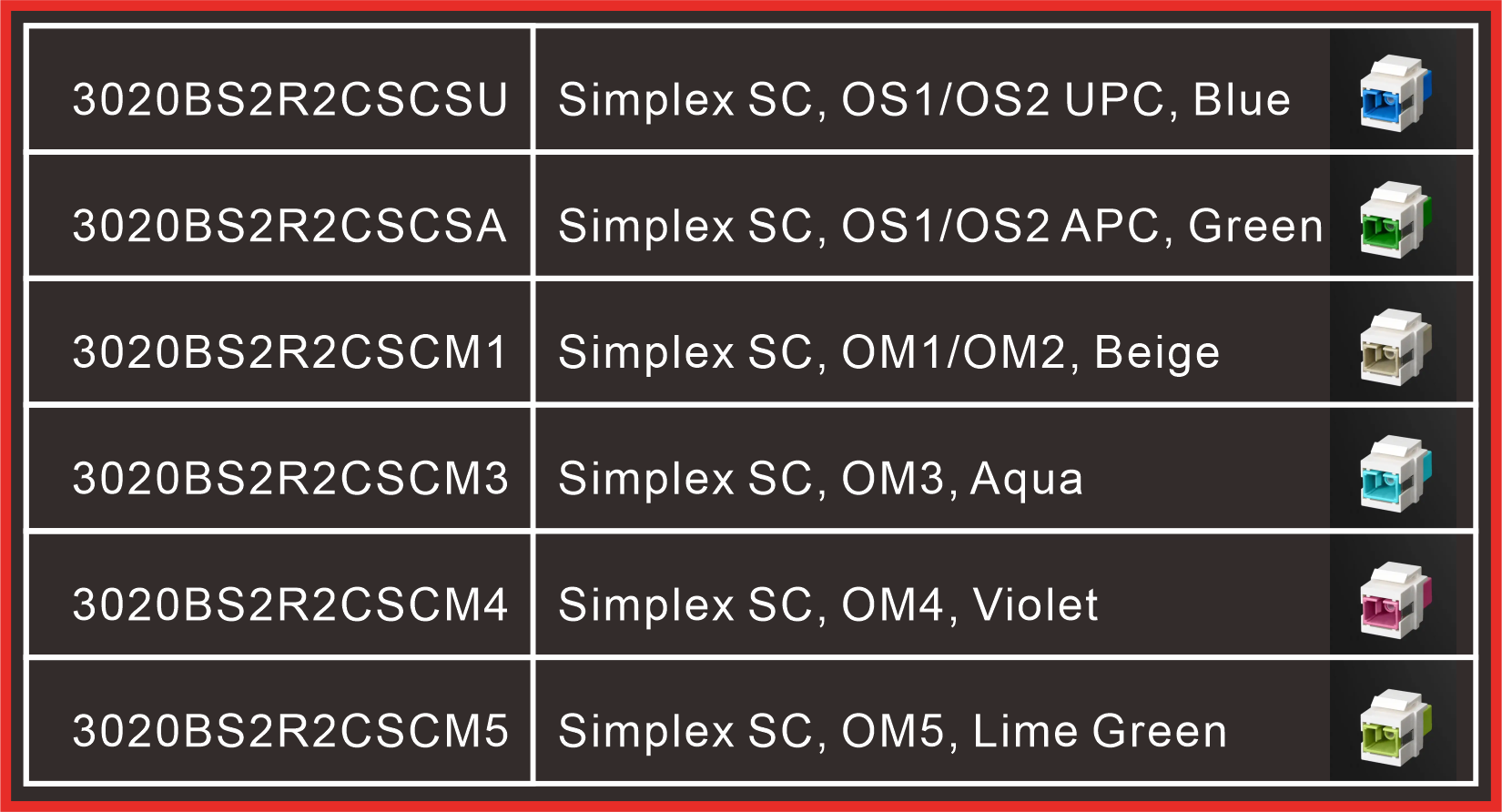1502x812 pixels.
Task: Select the beige OM1/OM2 adapter image
Action: [1395, 346]
